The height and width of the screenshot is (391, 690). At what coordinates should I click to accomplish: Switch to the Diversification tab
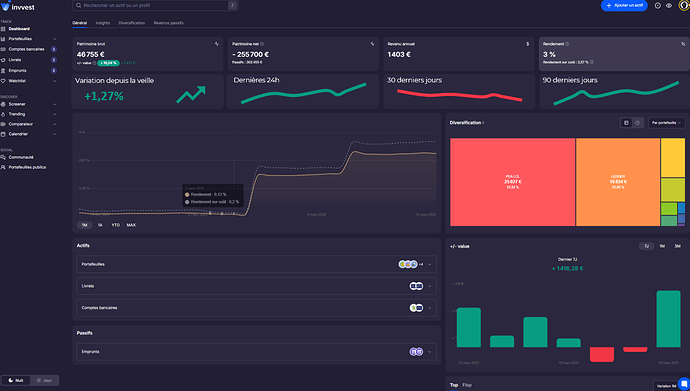[132, 23]
